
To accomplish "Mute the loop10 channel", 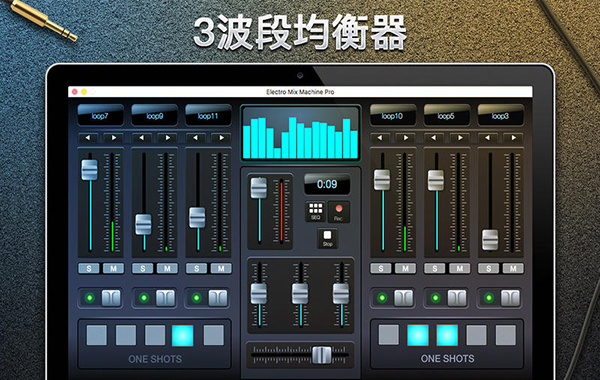I will [406, 268].
